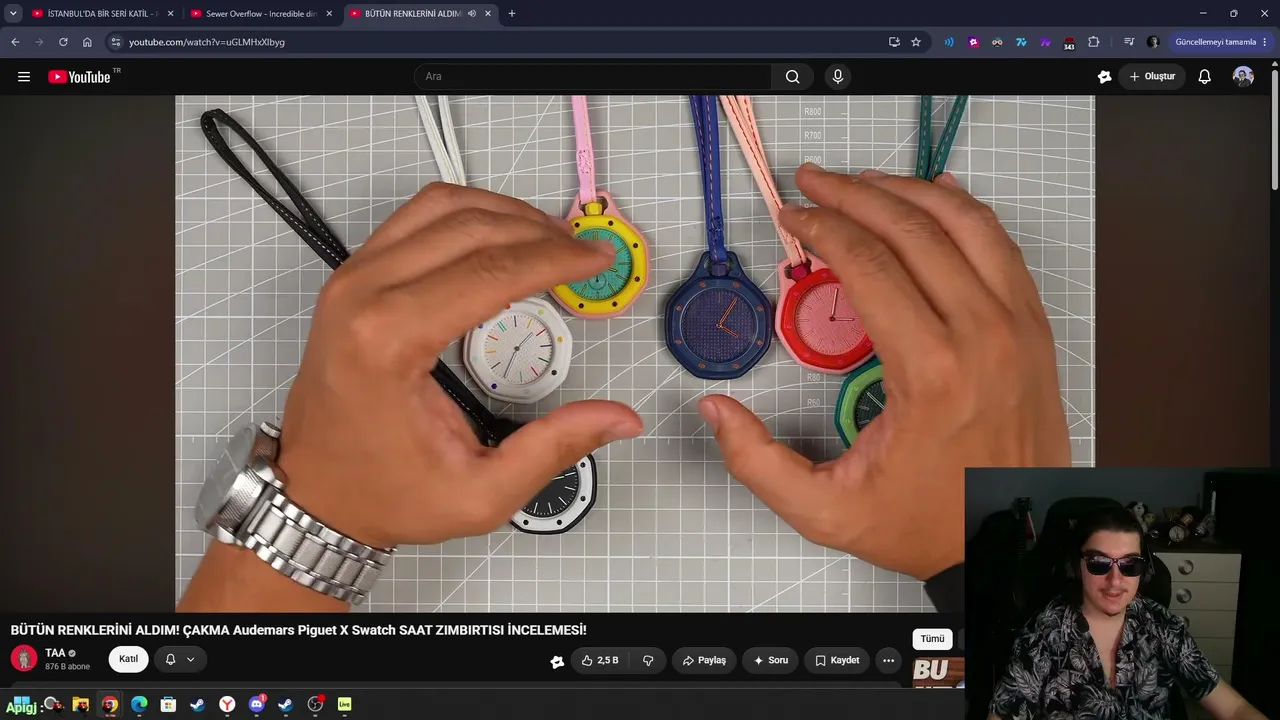The width and height of the screenshot is (1280, 720).
Task: Open the TAA channel avatar
Action: (24, 658)
